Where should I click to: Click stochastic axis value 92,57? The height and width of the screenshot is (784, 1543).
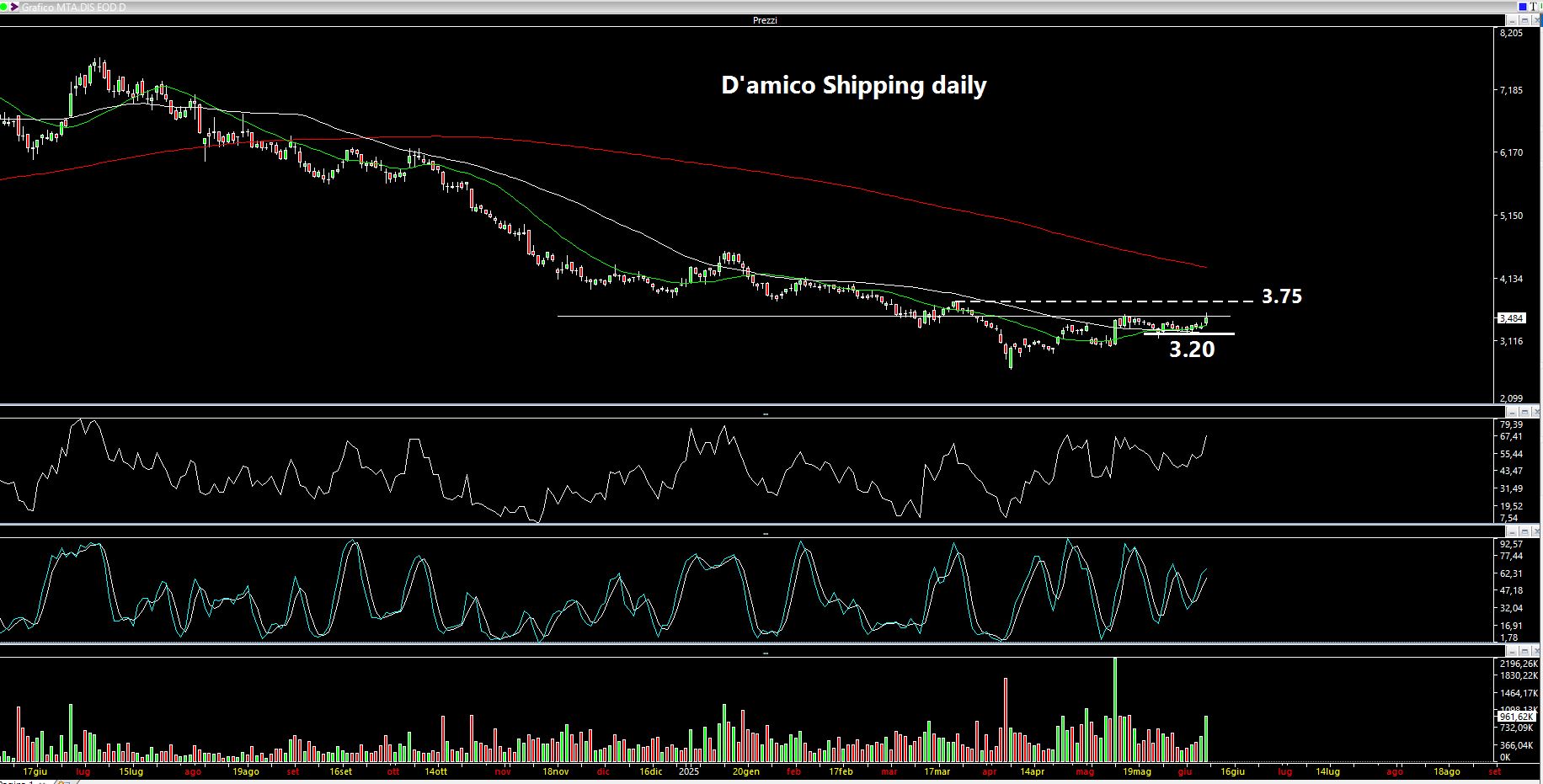1511,544
